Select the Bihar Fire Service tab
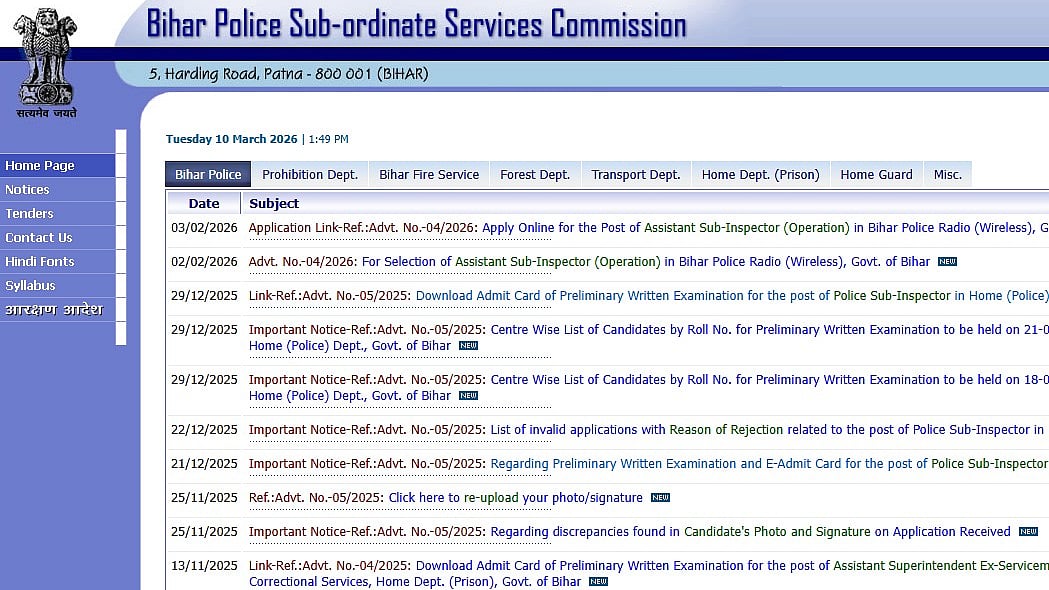This screenshot has width=1049, height=590. [x=429, y=174]
